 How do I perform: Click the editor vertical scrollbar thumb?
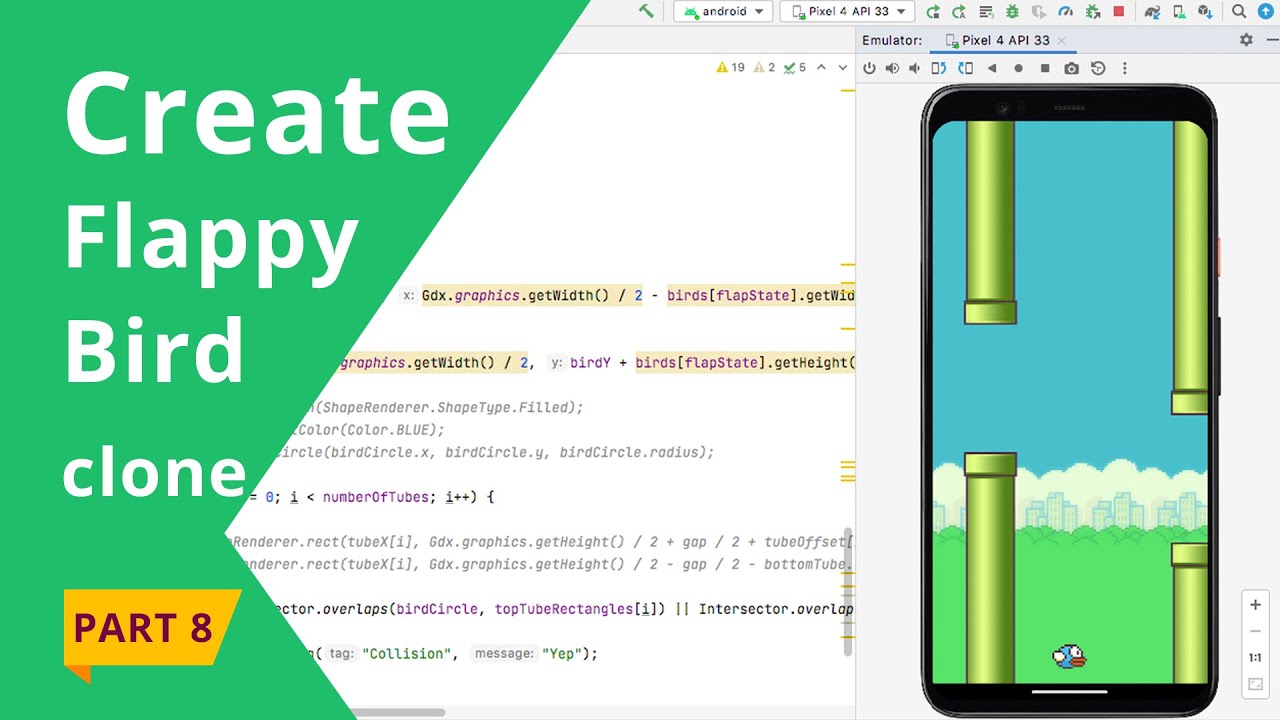(848, 592)
